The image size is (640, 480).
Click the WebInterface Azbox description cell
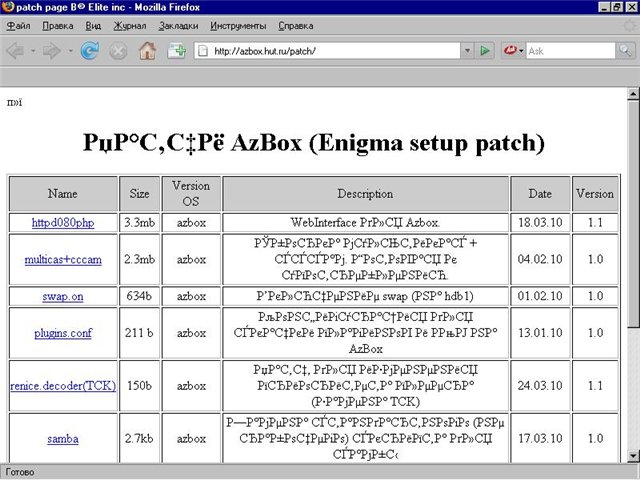365,223
